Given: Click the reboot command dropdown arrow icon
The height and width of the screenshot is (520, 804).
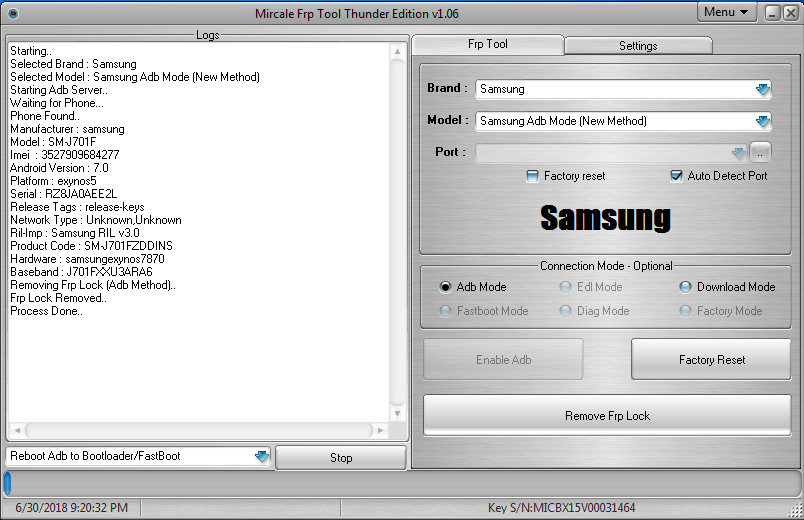Looking at the screenshot, I should point(262,456).
